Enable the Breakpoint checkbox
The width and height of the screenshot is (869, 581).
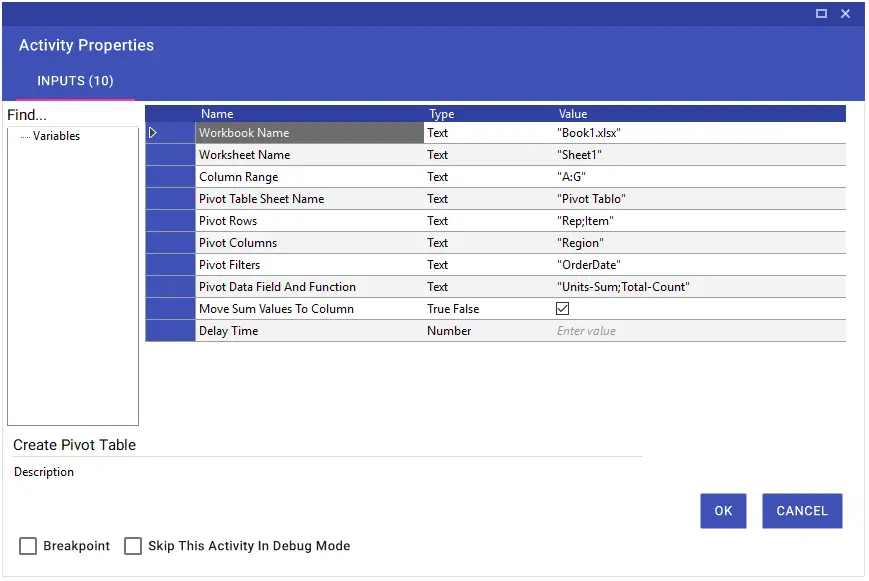coord(28,546)
